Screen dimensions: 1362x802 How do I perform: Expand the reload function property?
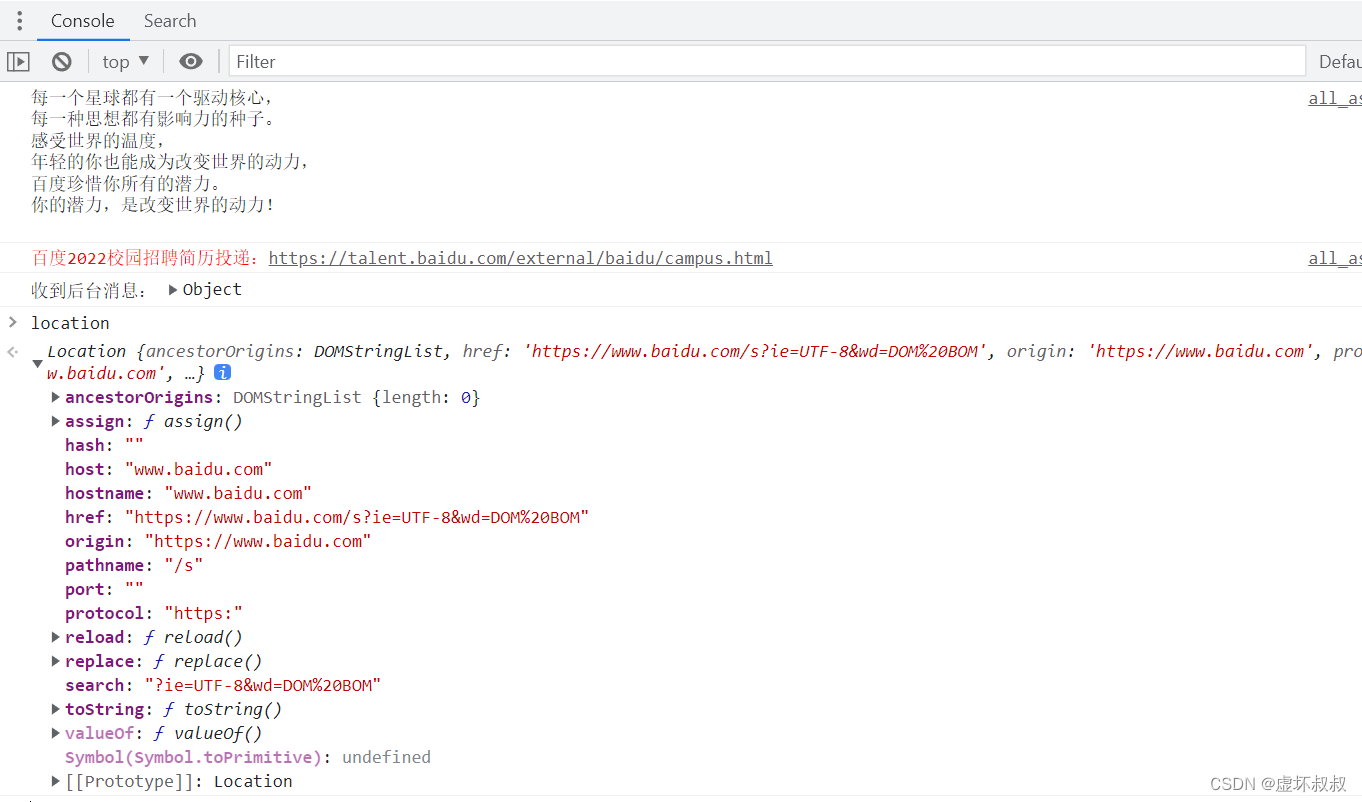click(56, 637)
